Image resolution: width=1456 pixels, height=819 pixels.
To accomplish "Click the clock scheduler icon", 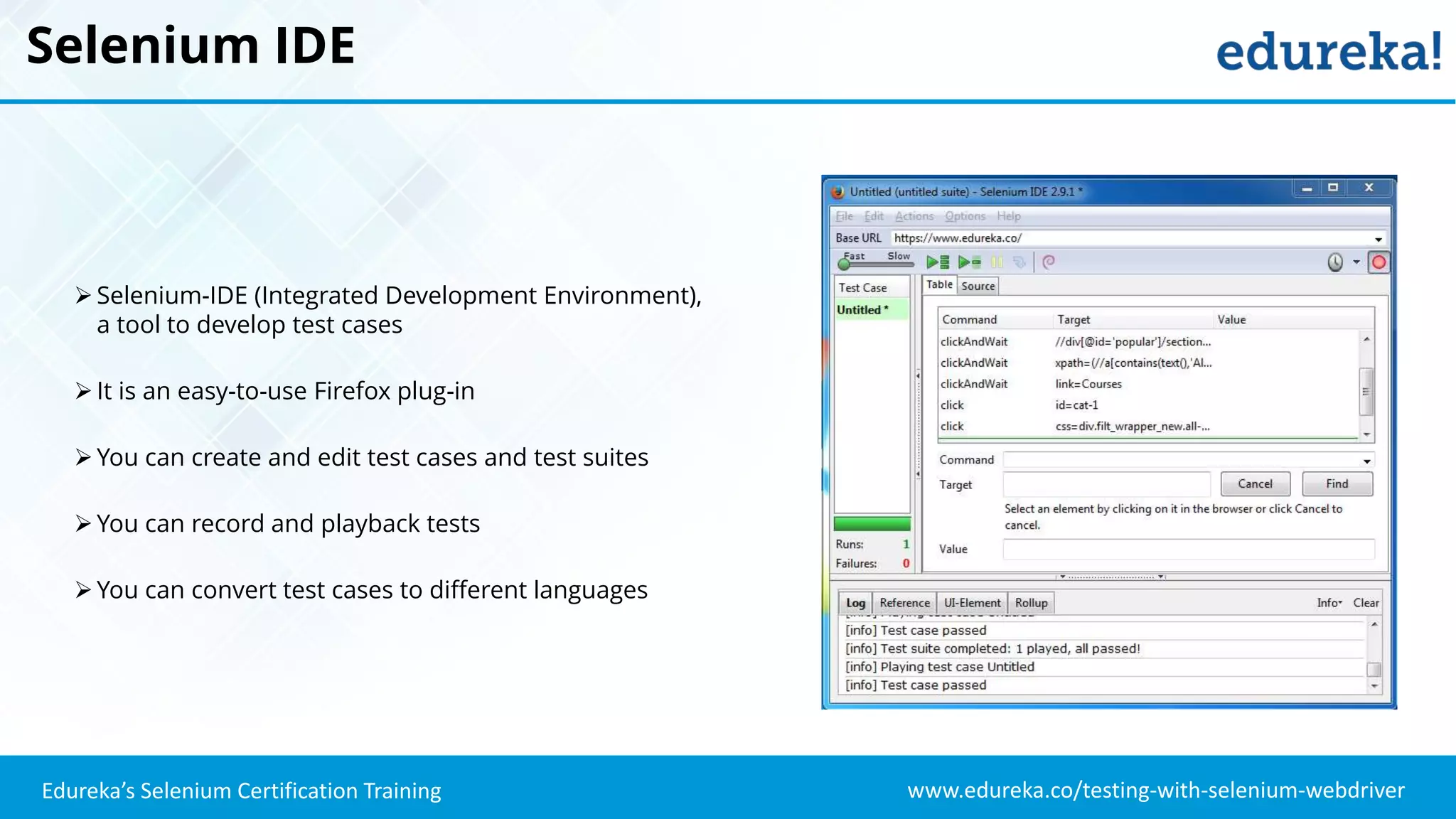I will pyautogui.click(x=1335, y=262).
